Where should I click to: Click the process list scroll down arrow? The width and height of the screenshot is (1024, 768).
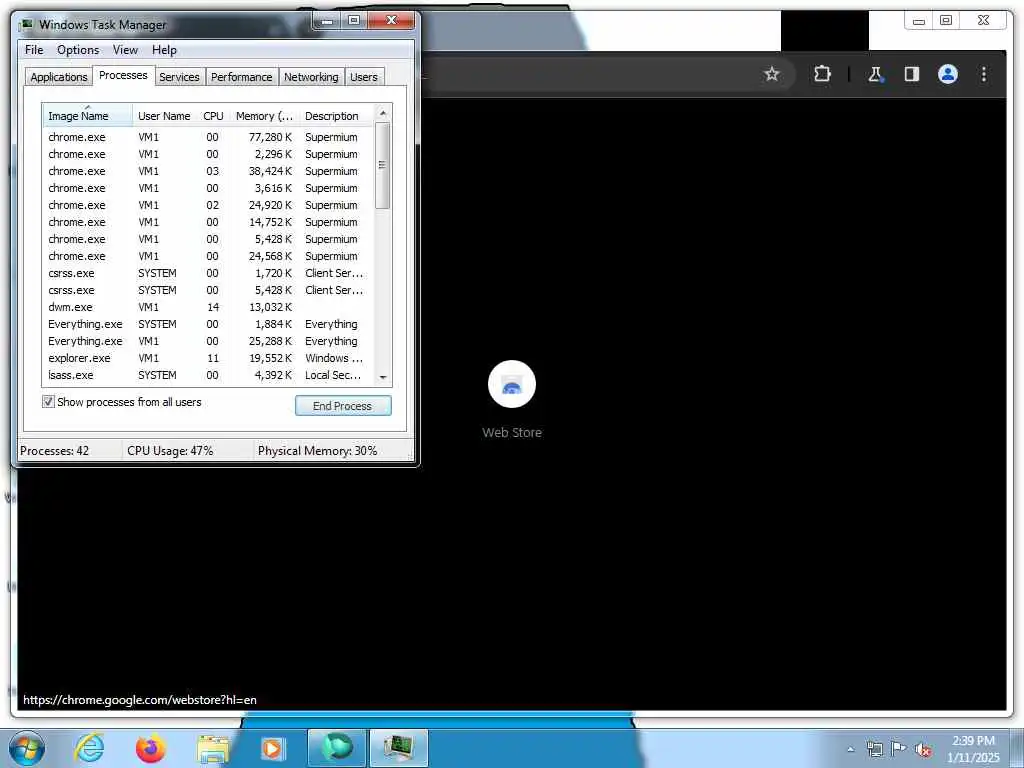(x=383, y=377)
